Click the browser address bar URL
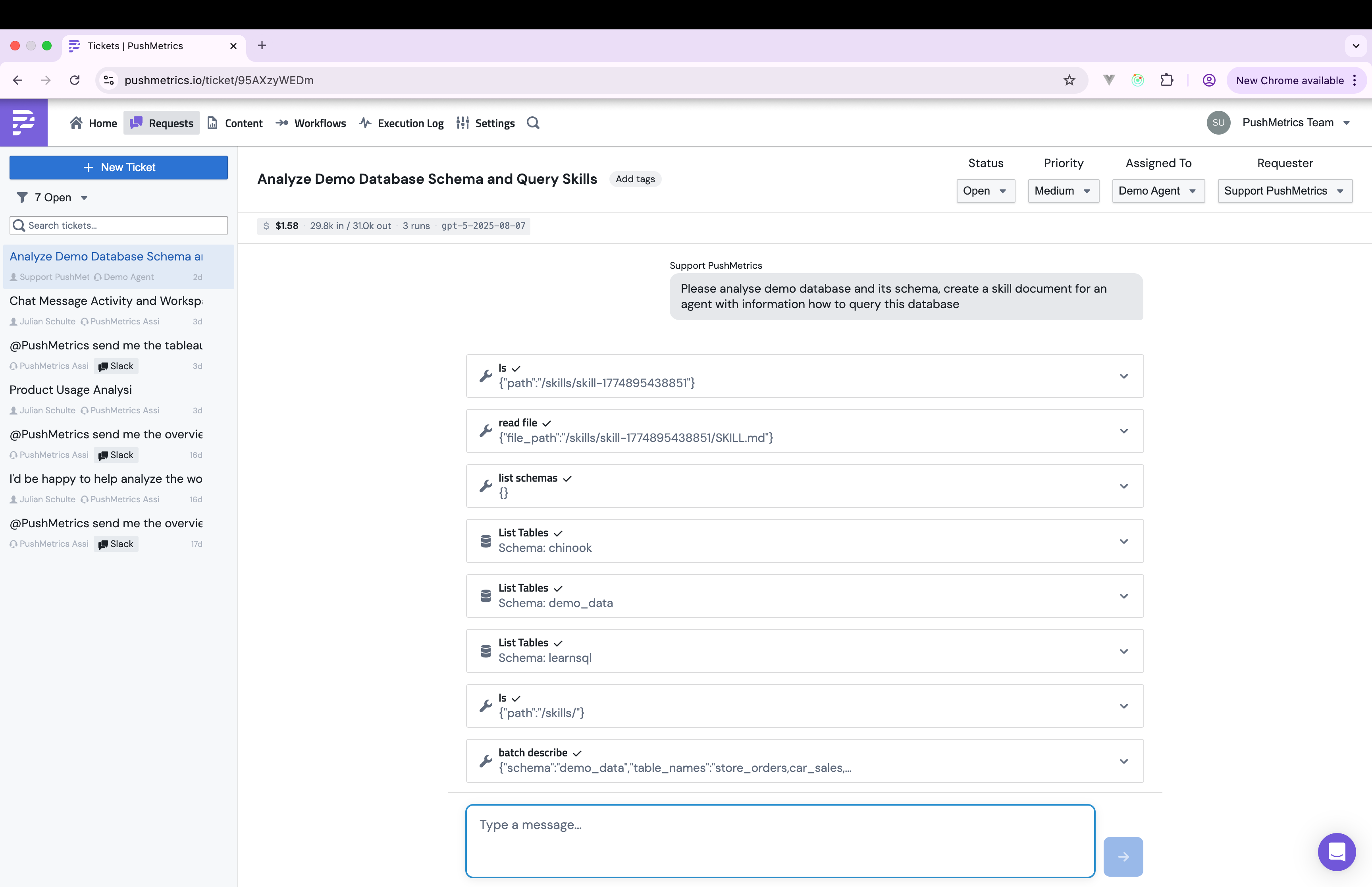This screenshot has width=1372, height=887. tap(219, 80)
